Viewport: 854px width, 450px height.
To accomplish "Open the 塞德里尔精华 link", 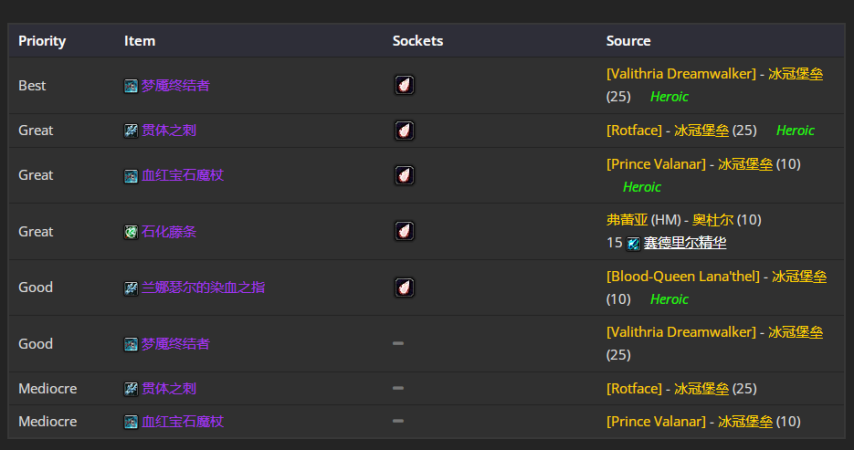I will [x=684, y=243].
